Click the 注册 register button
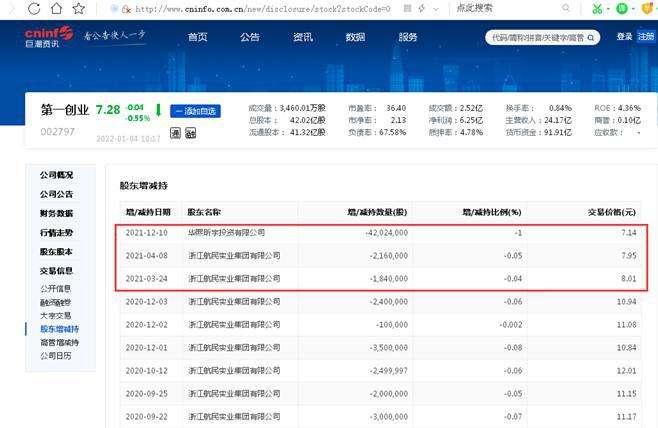658x428 pixels. pyautogui.click(x=646, y=37)
